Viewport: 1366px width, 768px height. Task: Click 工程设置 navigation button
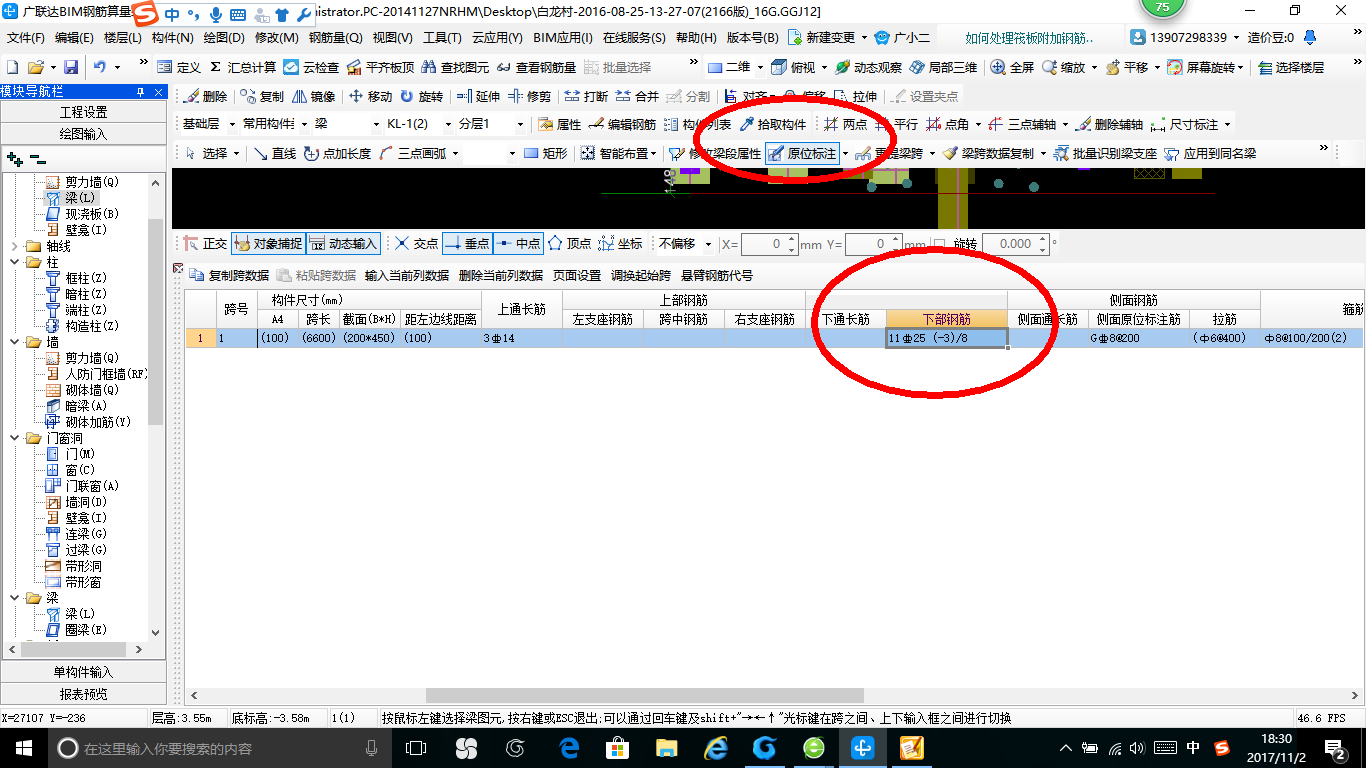coord(83,112)
